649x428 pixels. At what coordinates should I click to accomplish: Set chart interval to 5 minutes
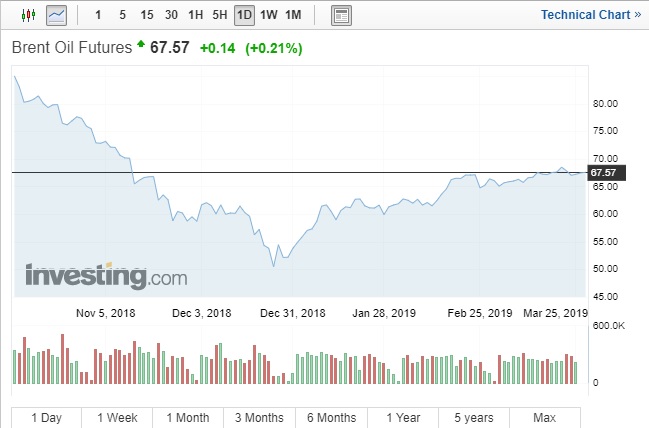122,15
